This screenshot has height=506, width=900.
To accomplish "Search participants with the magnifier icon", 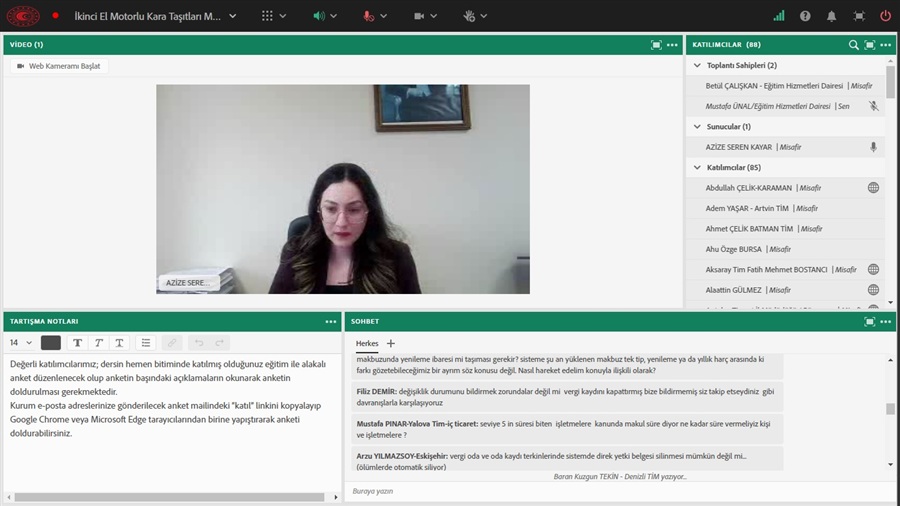I will tap(853, 45).
